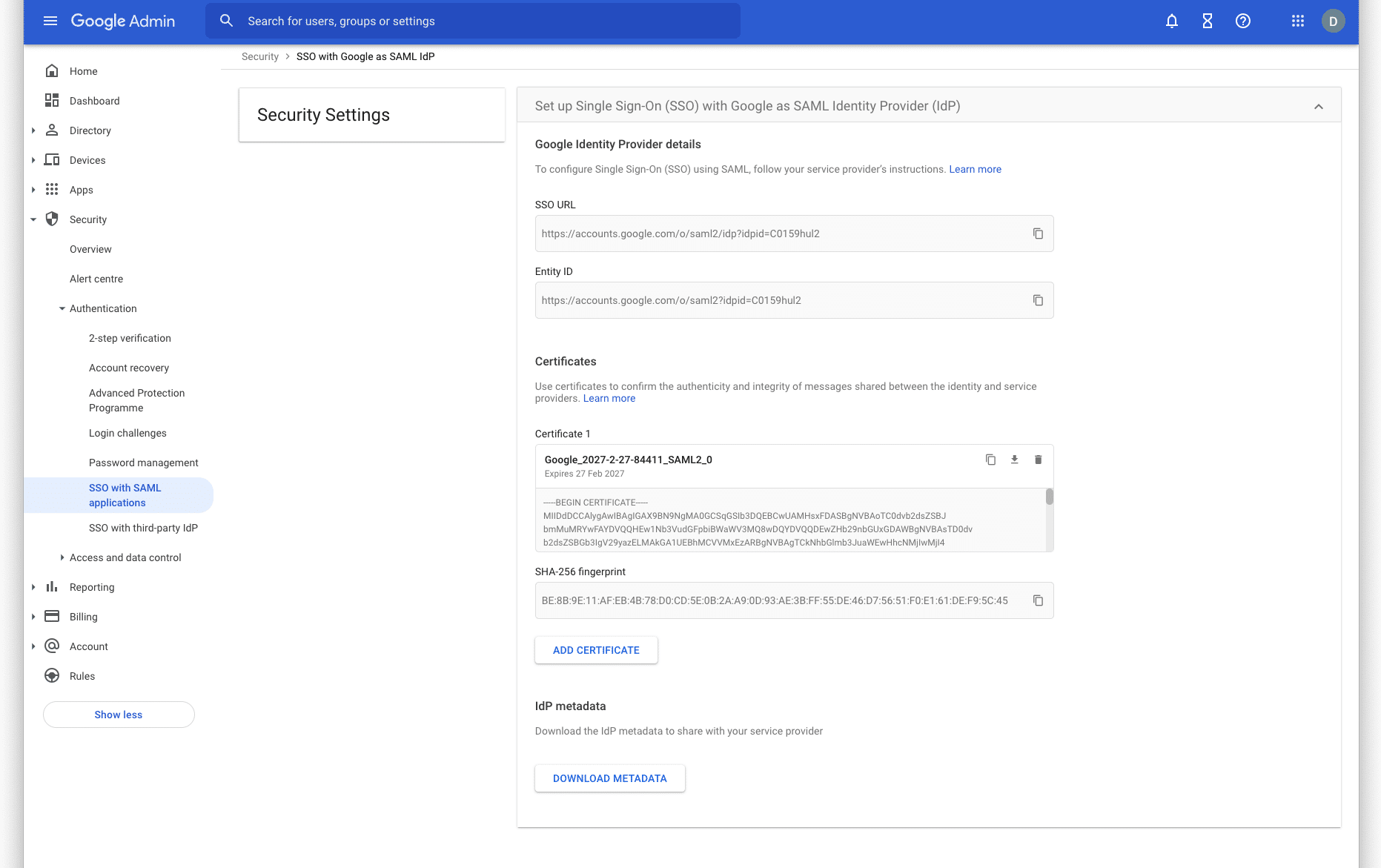Delete Certificate 1

pos(1038,460)
